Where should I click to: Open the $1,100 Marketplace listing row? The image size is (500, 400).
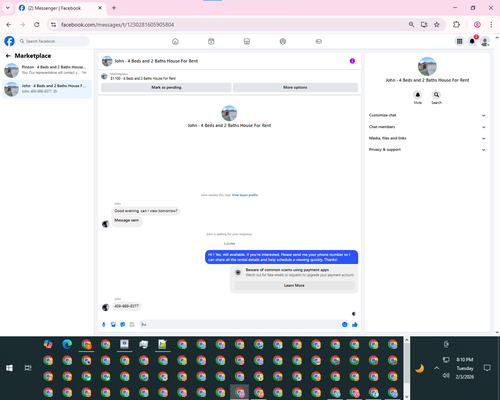(x=229, y=76)
